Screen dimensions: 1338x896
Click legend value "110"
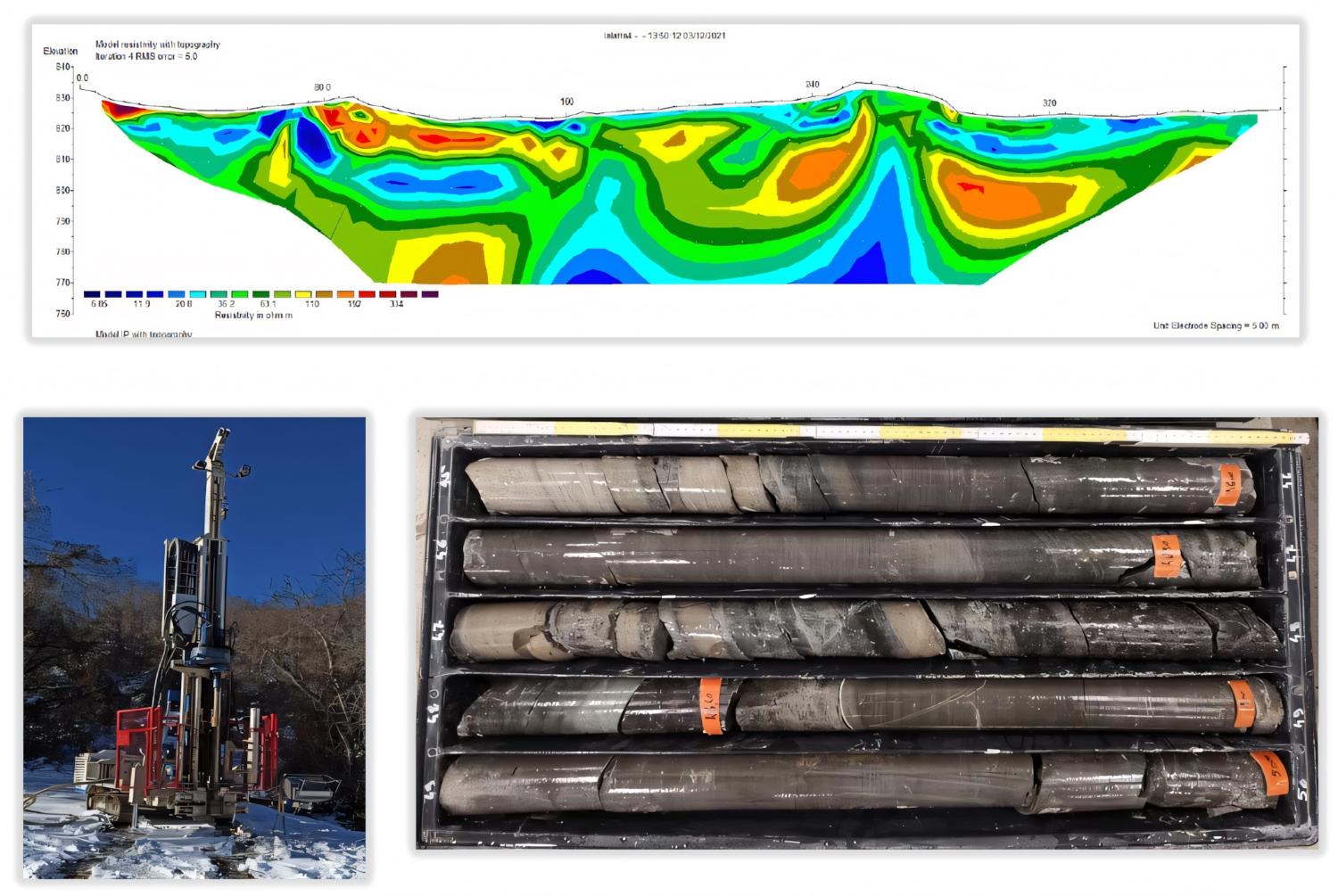click(x=311, y=304)
